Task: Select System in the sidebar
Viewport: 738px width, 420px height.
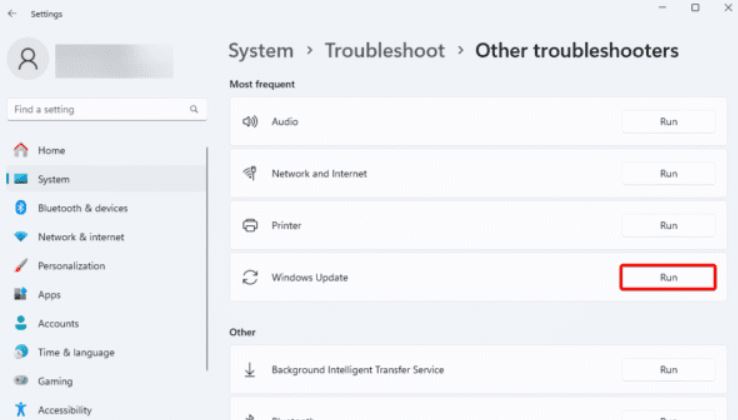Action: [106, 179]
